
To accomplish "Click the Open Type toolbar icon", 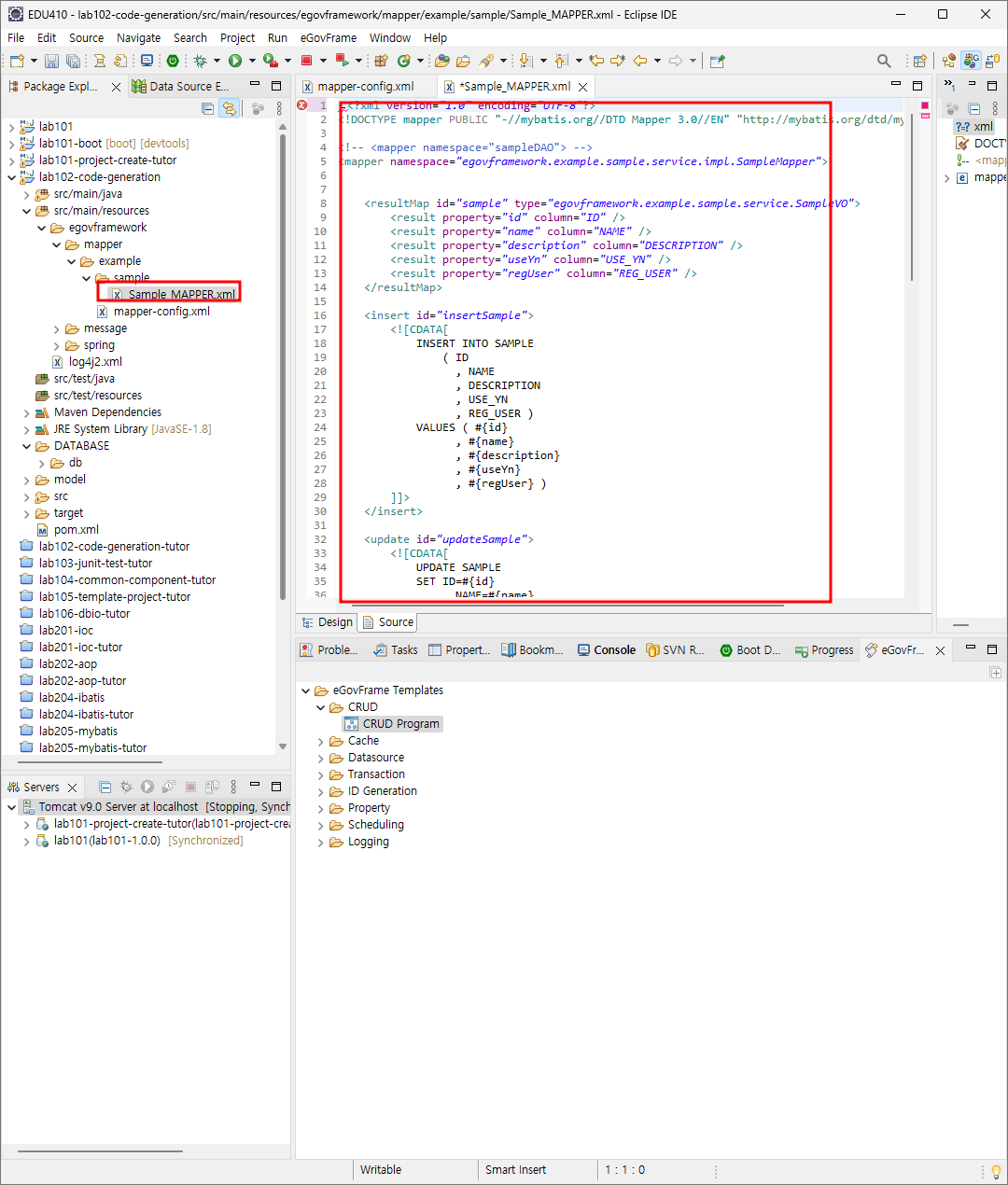I will (441, 61).
